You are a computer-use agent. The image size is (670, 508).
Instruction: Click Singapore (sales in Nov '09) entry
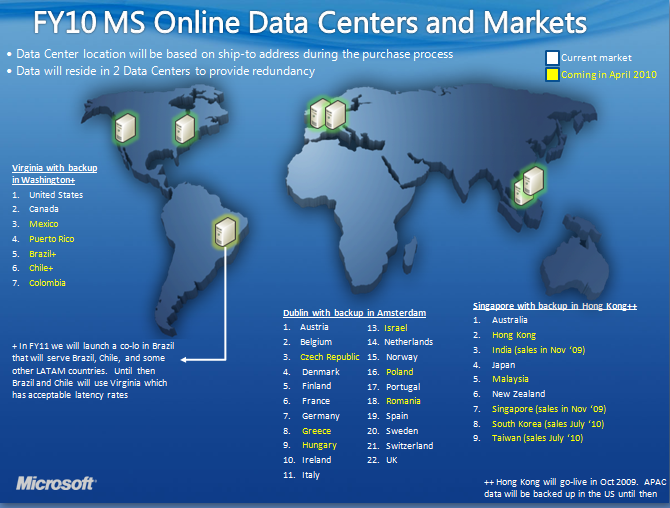pos(549,409)
